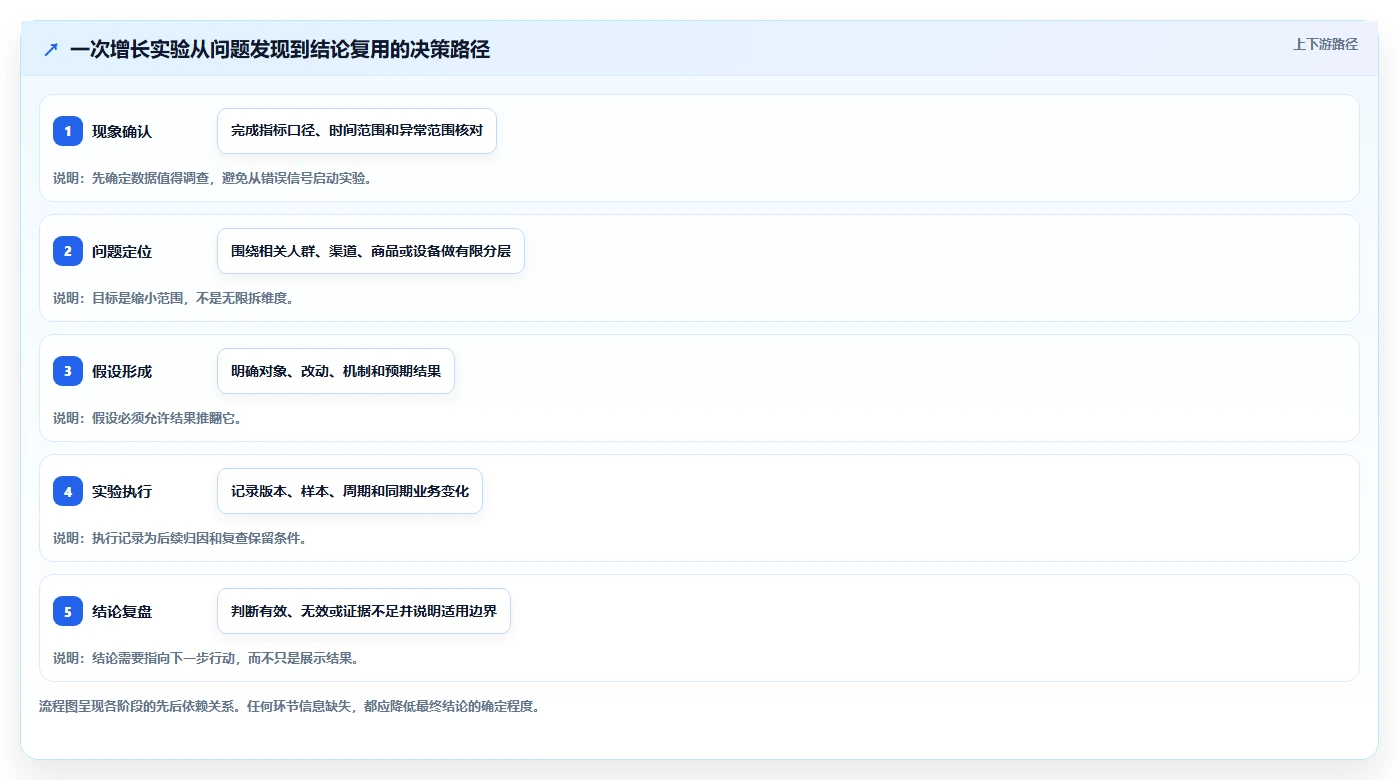Click the step number 1 badge
1399x780 pixels.
pos(68,131)
